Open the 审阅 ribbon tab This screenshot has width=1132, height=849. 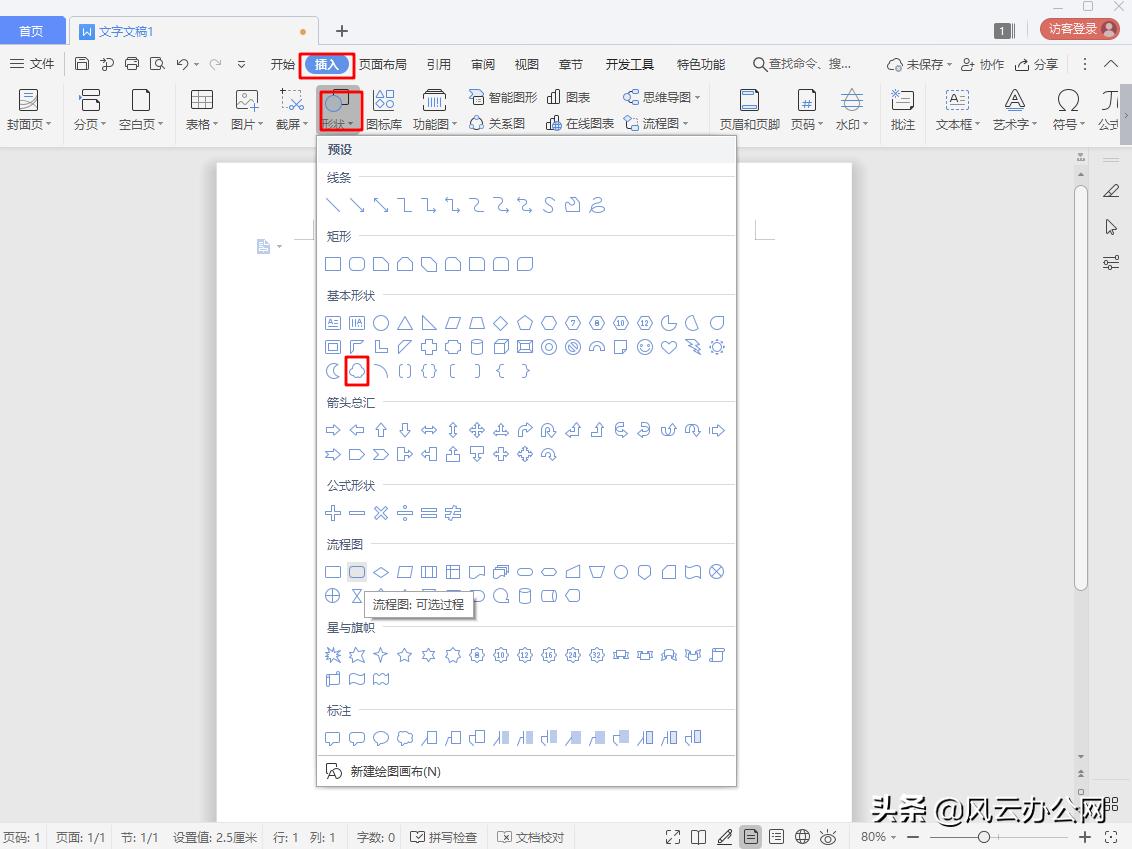pos(483,63)
